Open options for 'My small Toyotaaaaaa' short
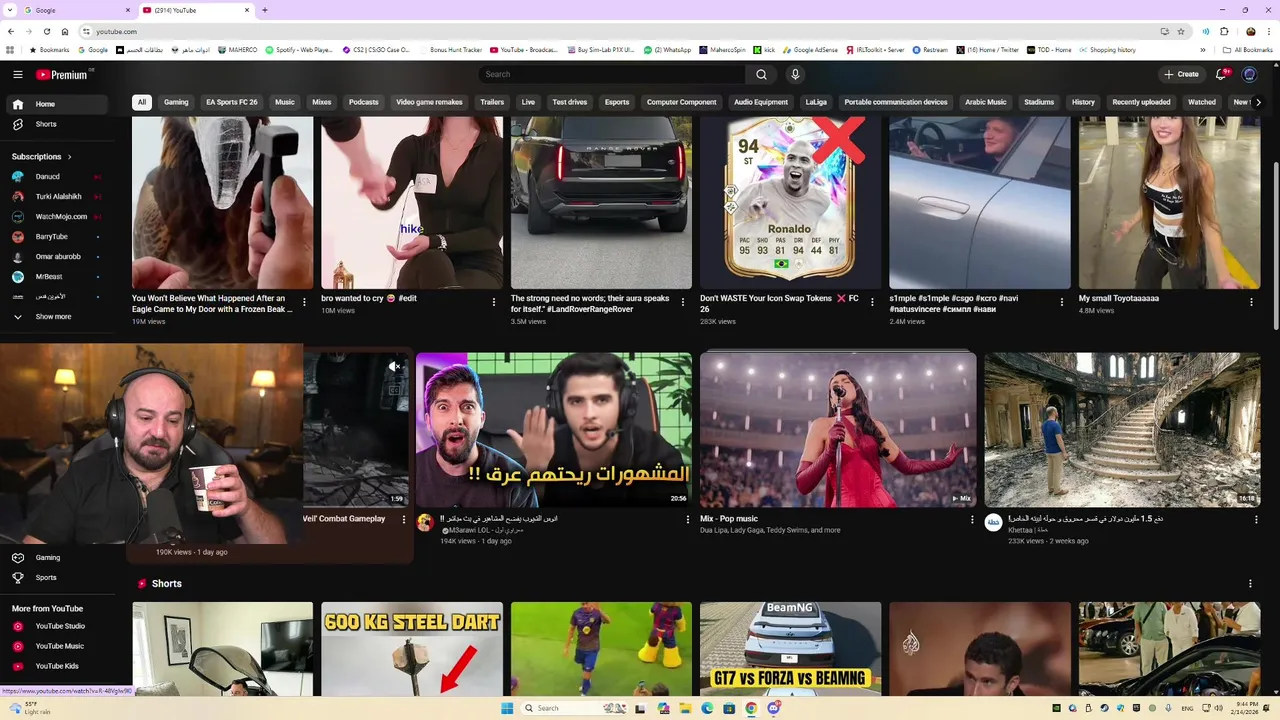Screen dimensions: 1280x720 point(1251,301)
